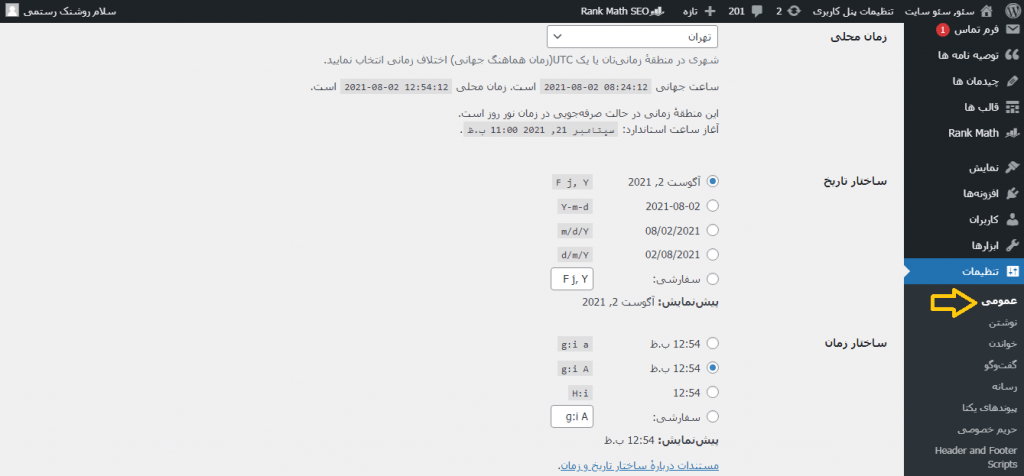Click the comments bubble icon showing 201

(757, 12)
